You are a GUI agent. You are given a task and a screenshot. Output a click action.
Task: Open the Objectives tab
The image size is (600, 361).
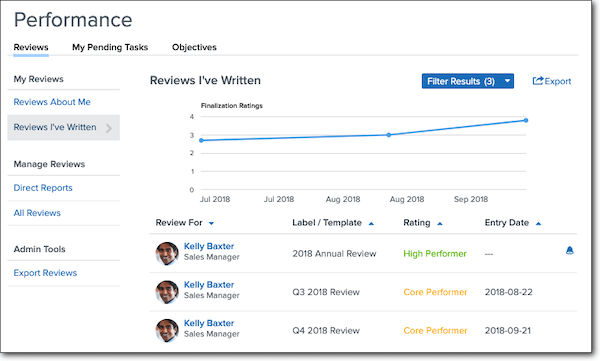(x=194, y=47)
